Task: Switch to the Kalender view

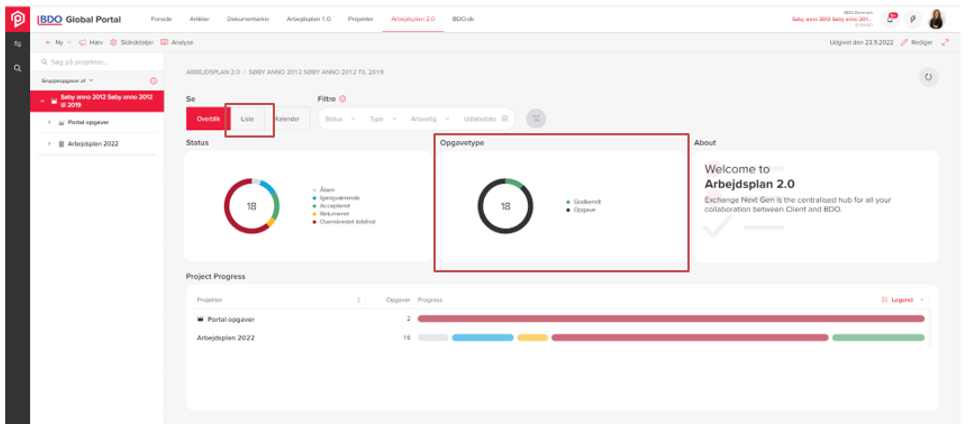Action: (x=288, y=119)
